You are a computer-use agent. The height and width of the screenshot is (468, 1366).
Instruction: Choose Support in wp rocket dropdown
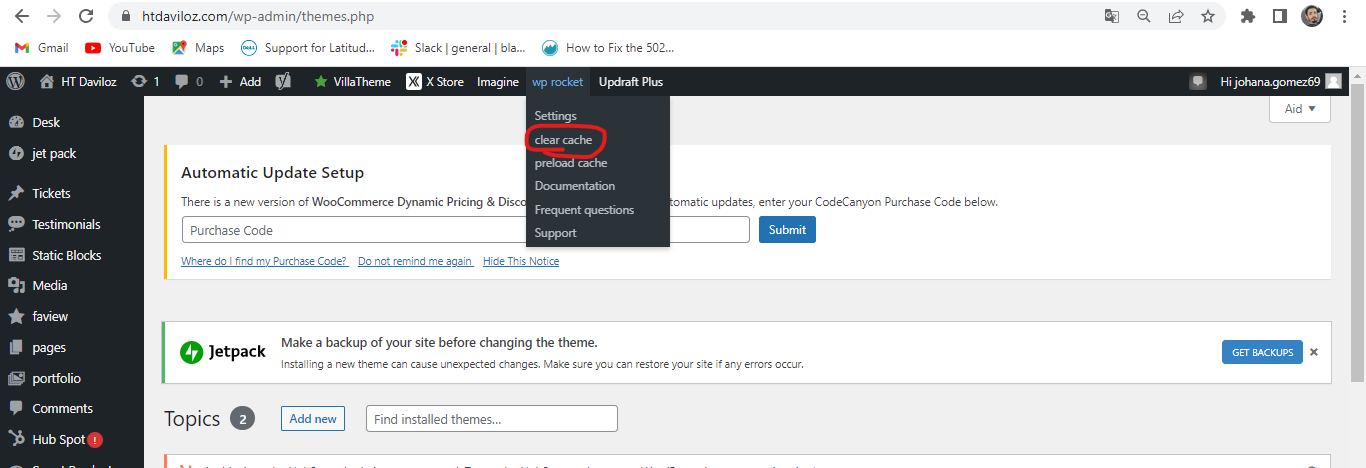[x=555, y=233]
